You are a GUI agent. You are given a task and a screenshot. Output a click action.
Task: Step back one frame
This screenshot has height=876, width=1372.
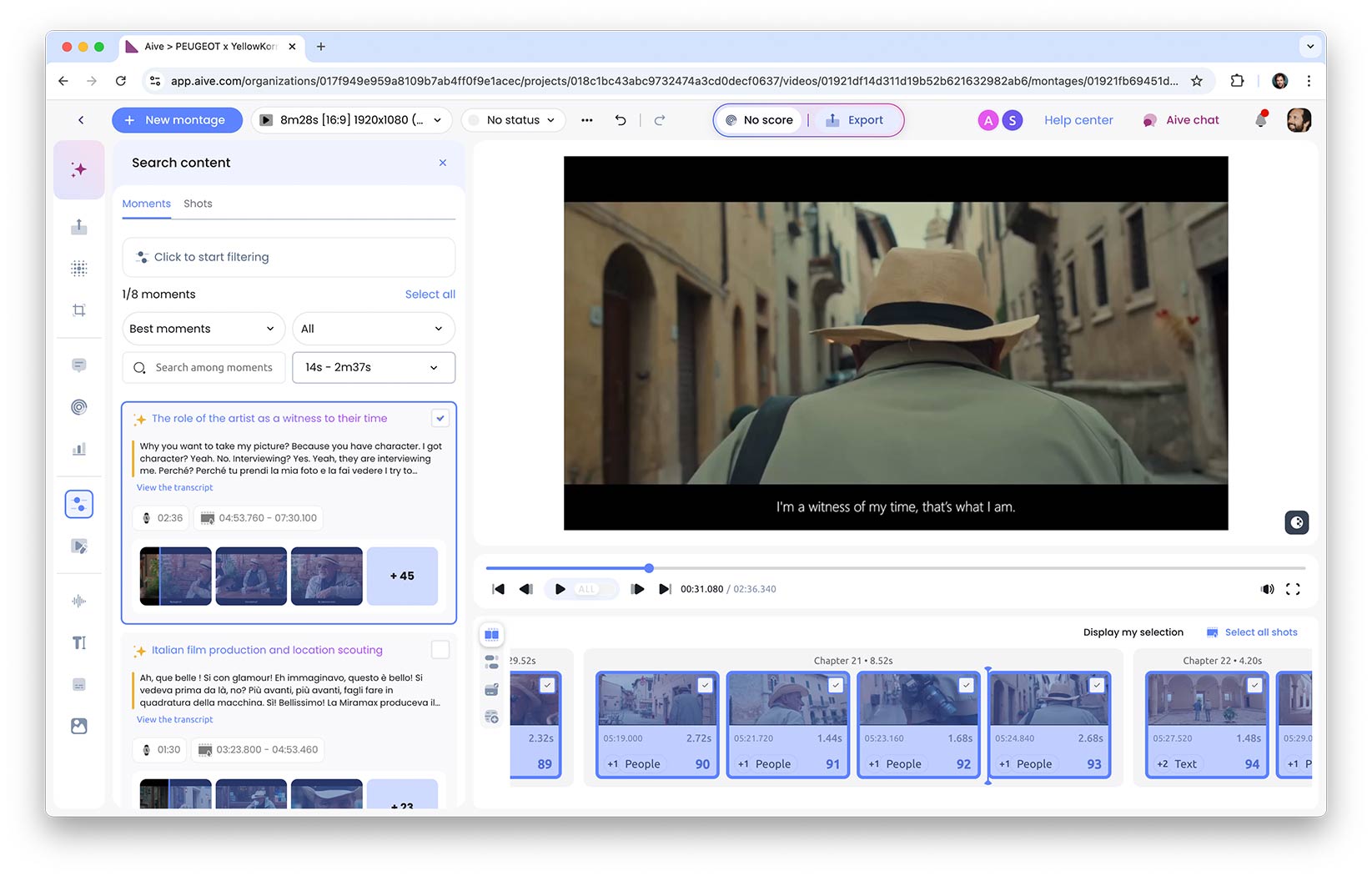526,589
